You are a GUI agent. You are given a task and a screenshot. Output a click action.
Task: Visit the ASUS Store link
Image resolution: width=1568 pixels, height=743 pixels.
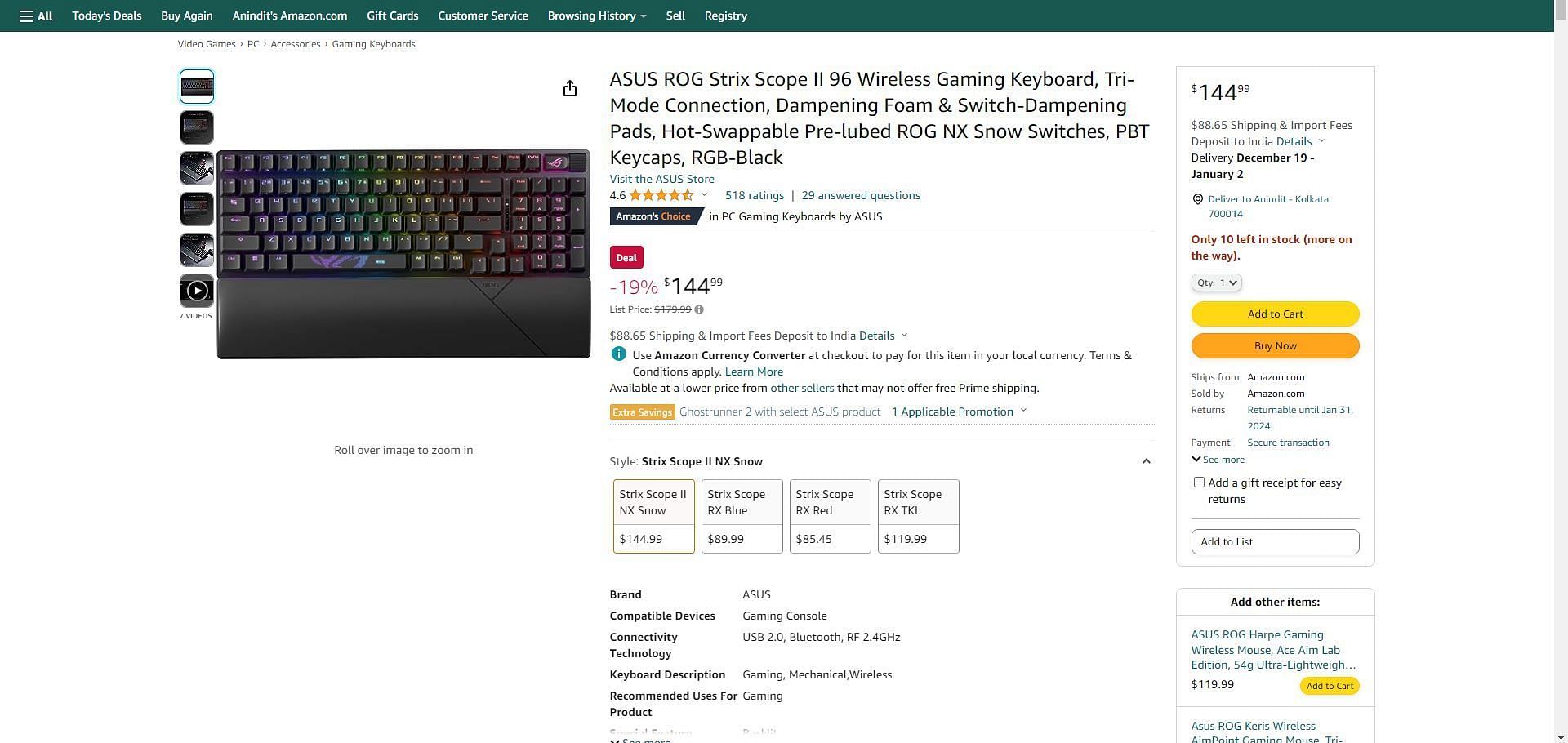pos(661,179)
